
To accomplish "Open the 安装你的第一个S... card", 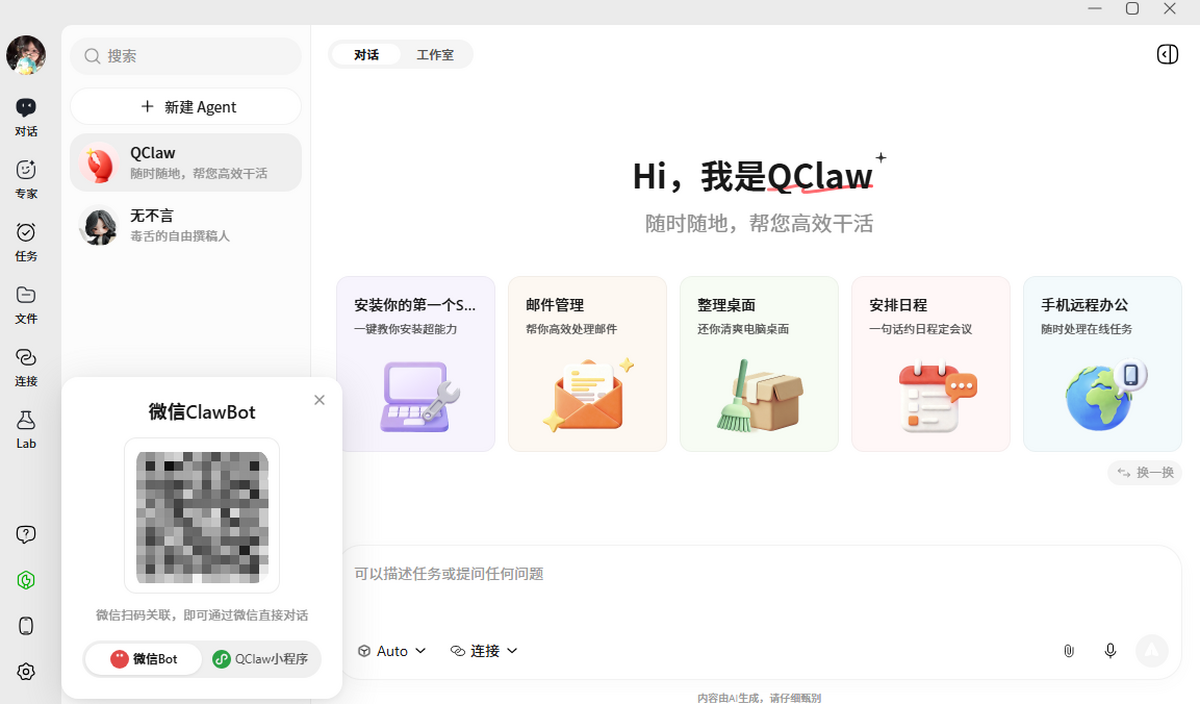I will 416,364.
